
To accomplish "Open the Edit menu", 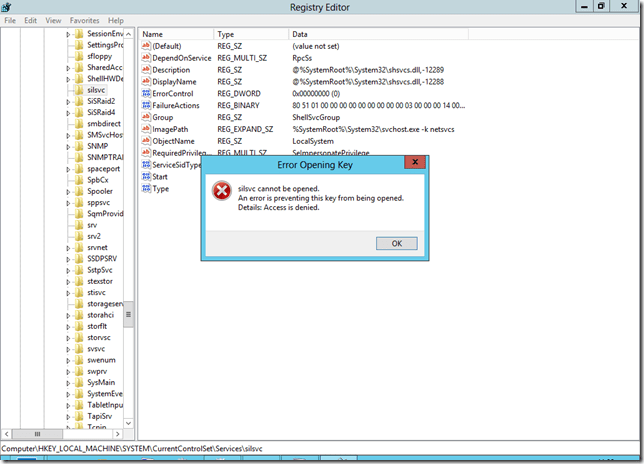I will [x=30, y=21].
